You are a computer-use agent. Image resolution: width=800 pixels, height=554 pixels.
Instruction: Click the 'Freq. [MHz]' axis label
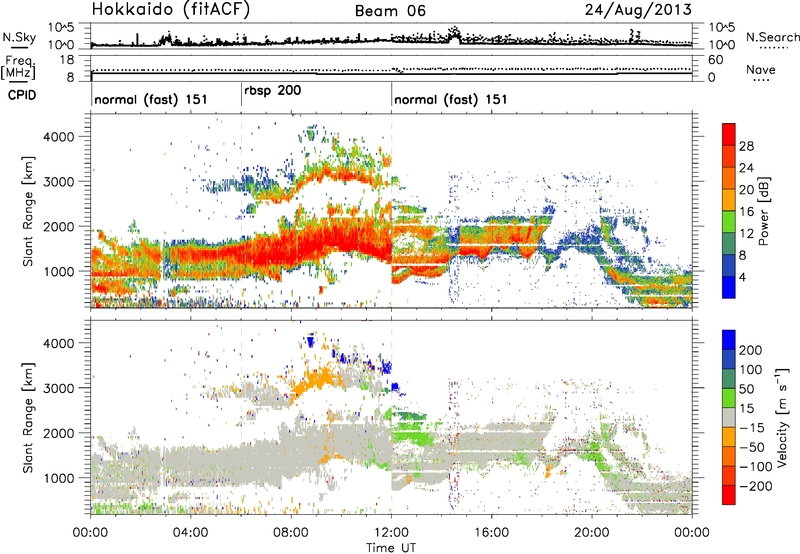[x=19, y=67]
